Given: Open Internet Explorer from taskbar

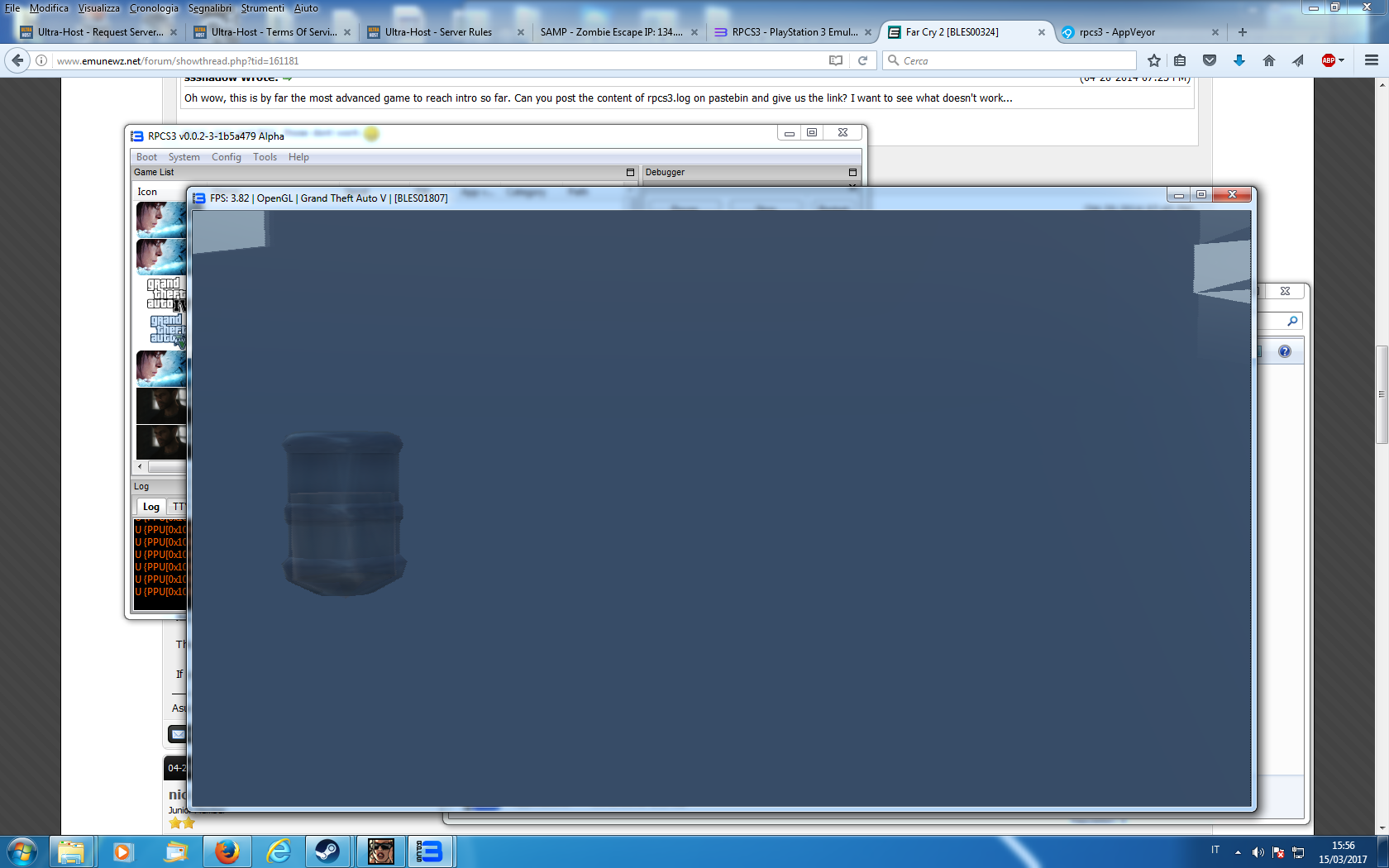Looking at the screenshot, I should 279,851.
